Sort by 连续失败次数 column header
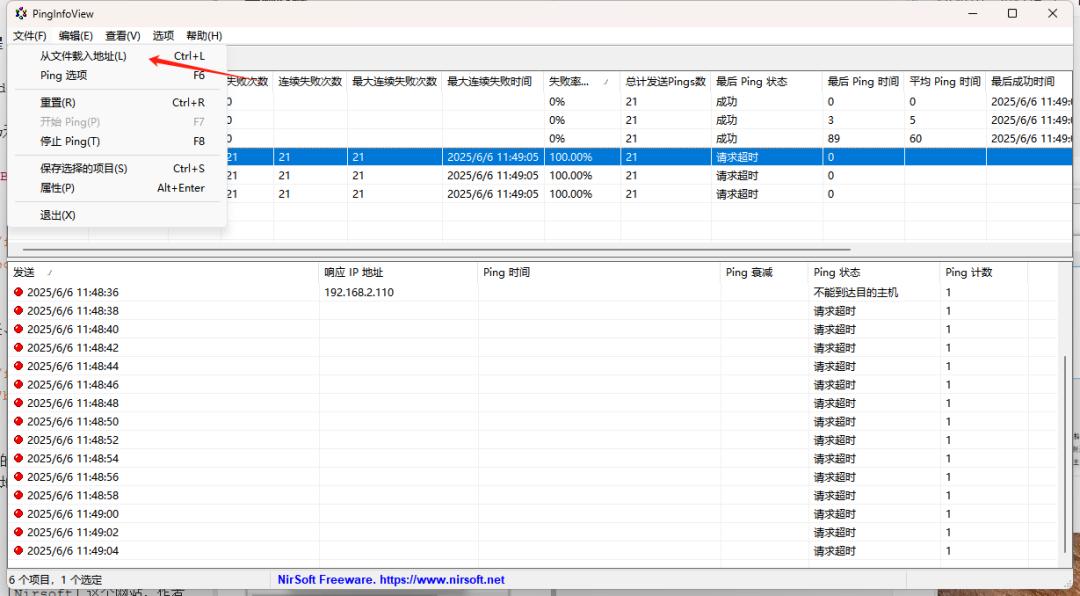This screenshot has width=1080, height=596. (310, 81)
